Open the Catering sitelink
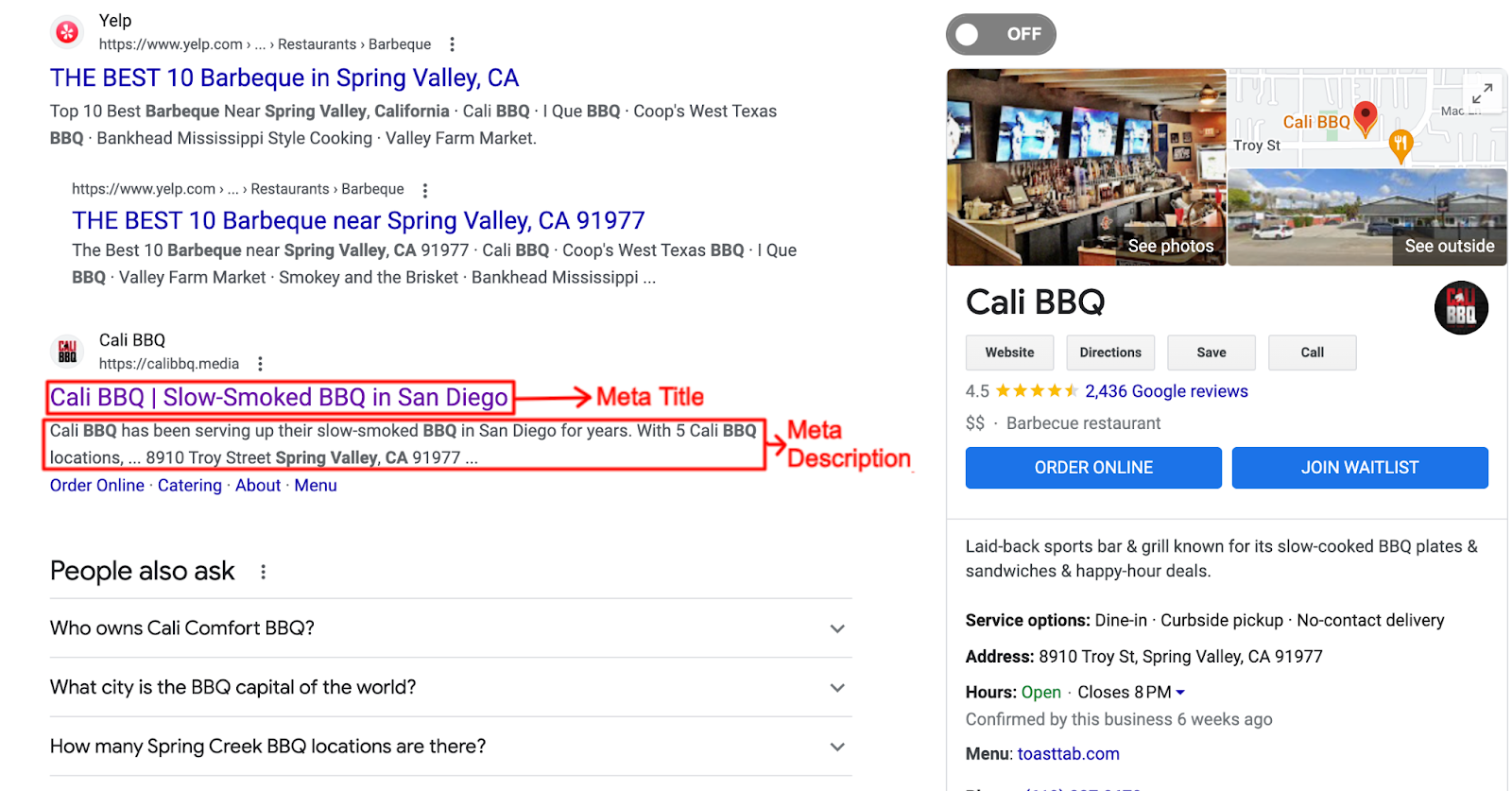This screenshot has width=1512, height=791. tap(190, 486)
